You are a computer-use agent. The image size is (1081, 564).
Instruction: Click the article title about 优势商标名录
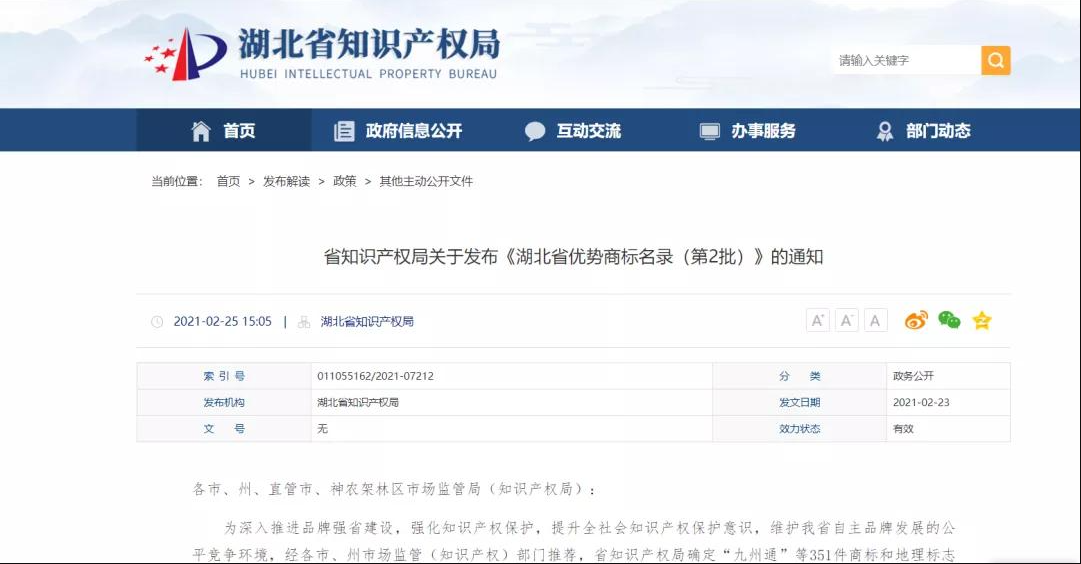click(573, 256)
